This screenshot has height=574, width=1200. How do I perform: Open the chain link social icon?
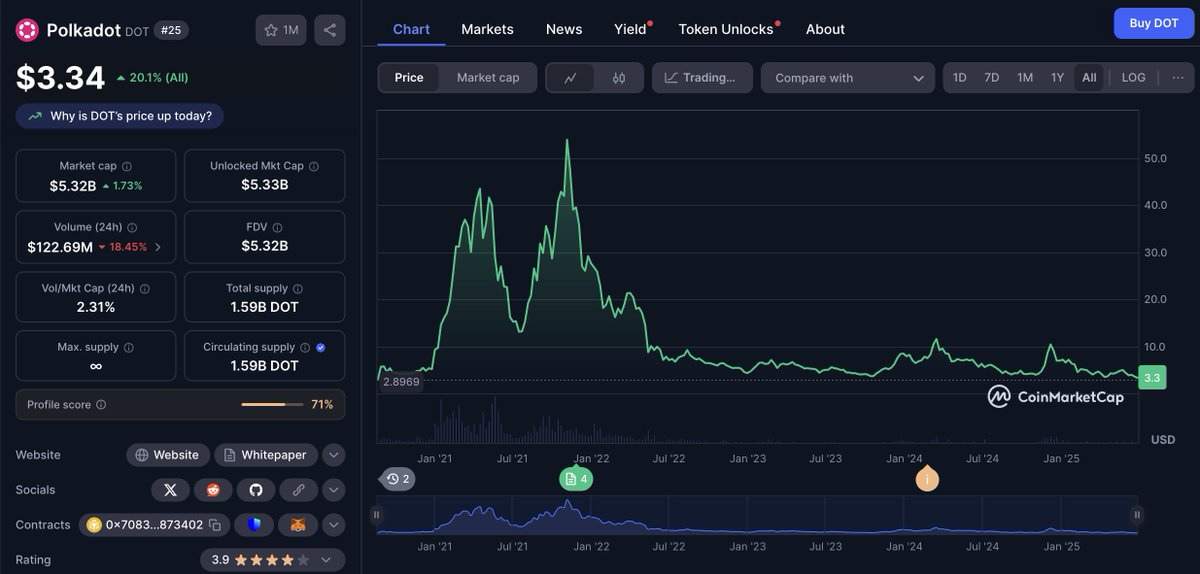pyautogui.click(x=298, y=490)
